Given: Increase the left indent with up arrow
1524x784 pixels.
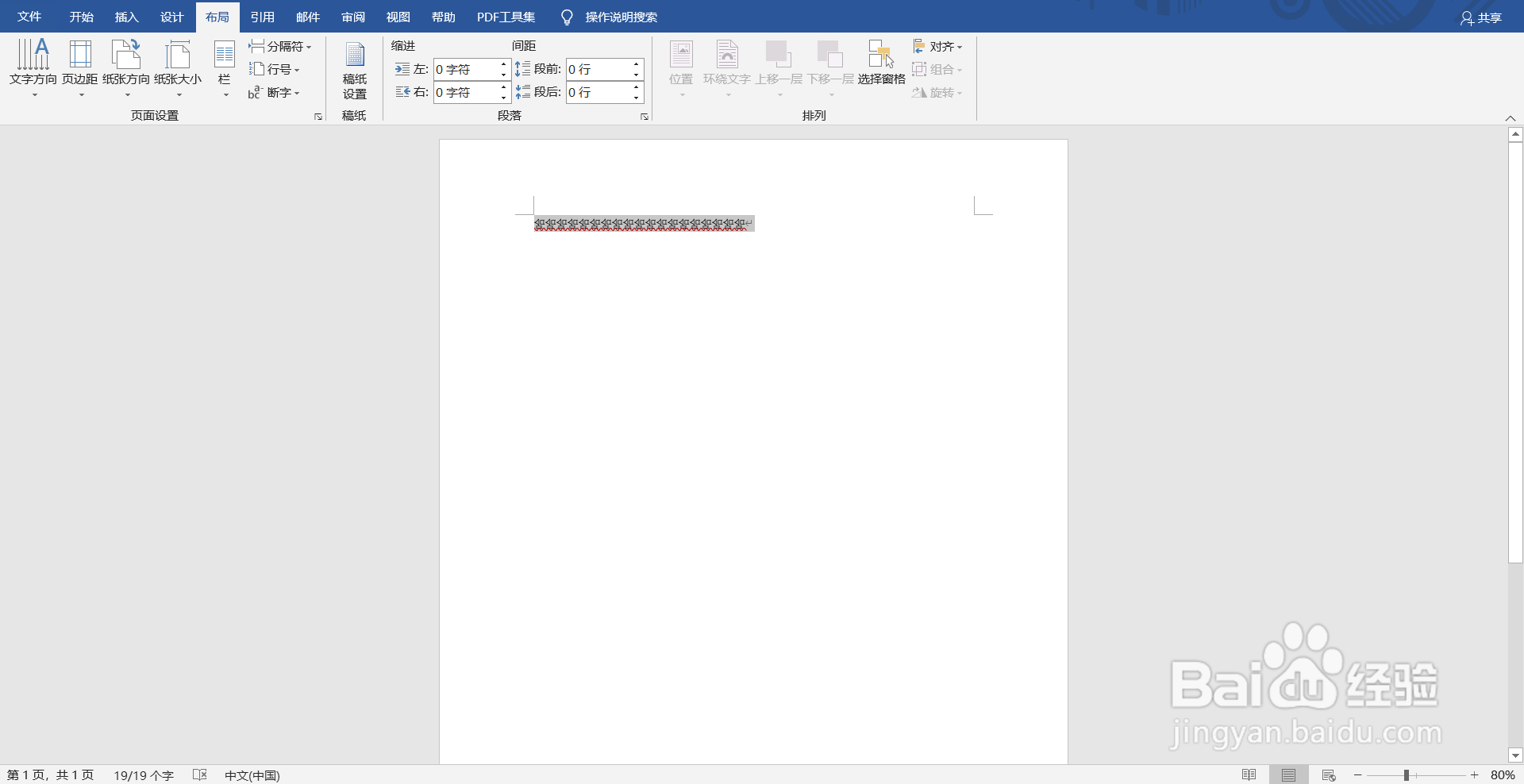Looking at the screenshot, I should click(504, 65).
